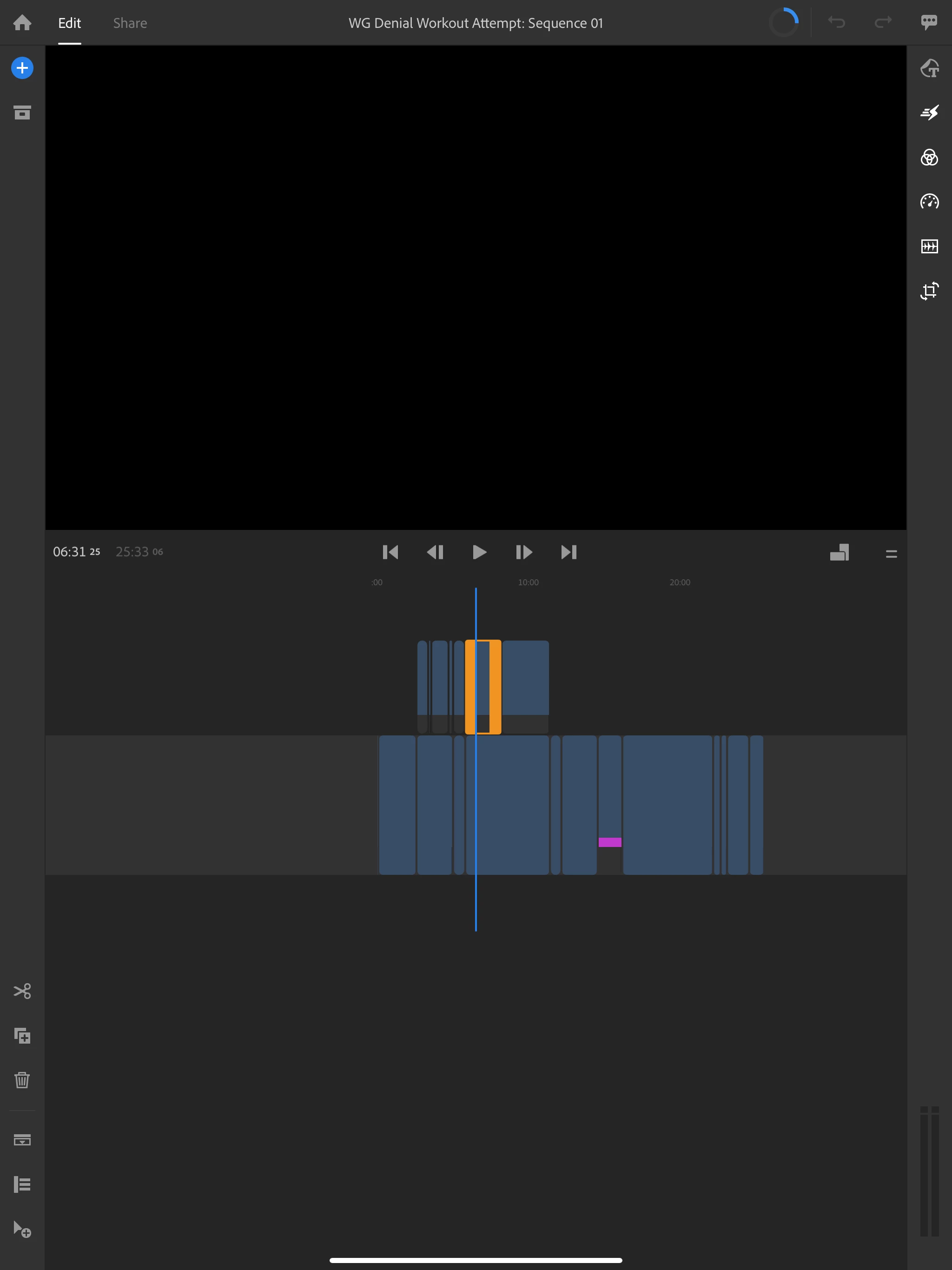Switch to the Share tab
Screen dimensions: 952x1270
pos(130,23)
